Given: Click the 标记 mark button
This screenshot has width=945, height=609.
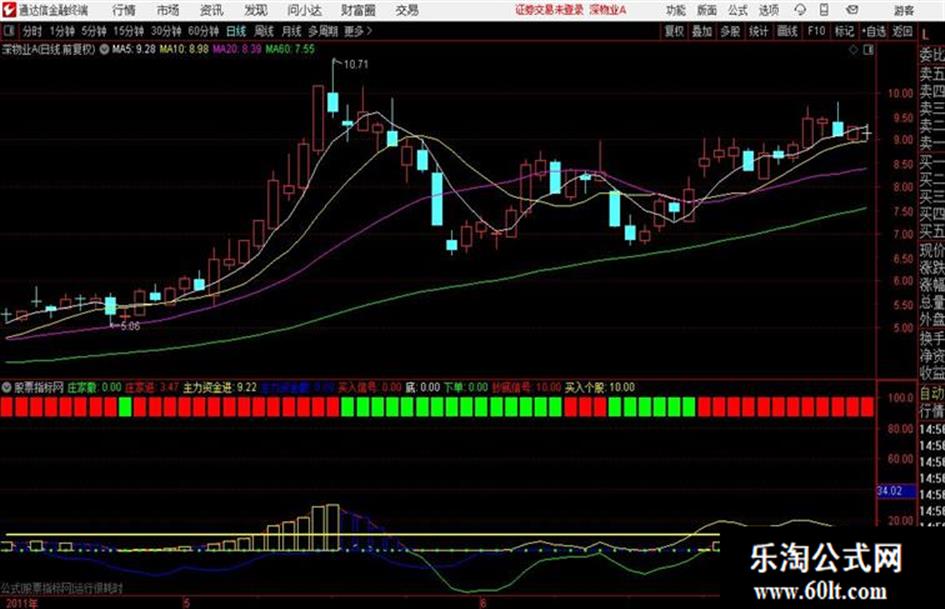Looking at the screenshot, I should coord(844,31).
